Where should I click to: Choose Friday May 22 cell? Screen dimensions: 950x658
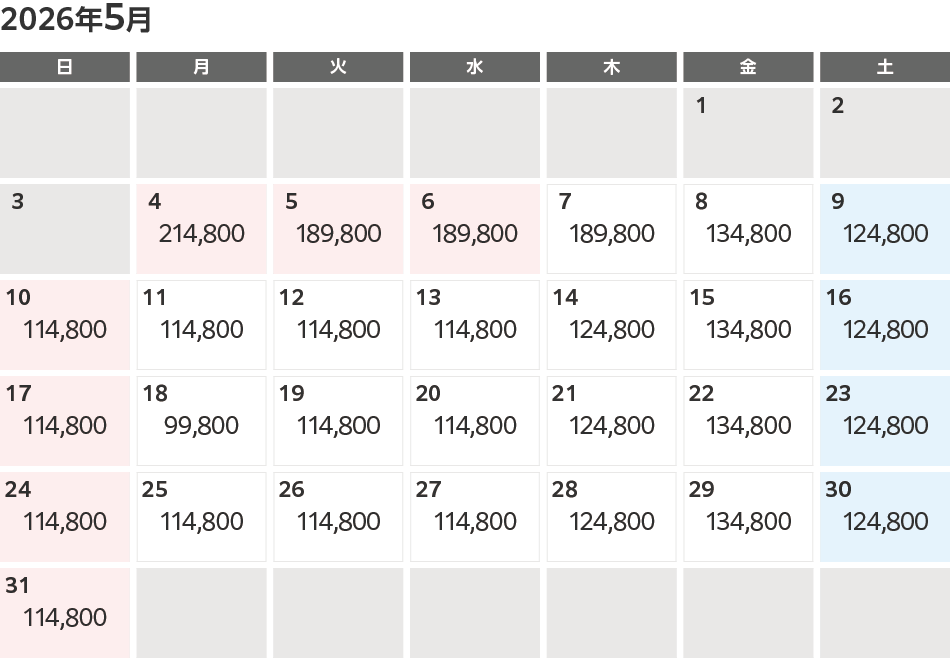point(748,421)
